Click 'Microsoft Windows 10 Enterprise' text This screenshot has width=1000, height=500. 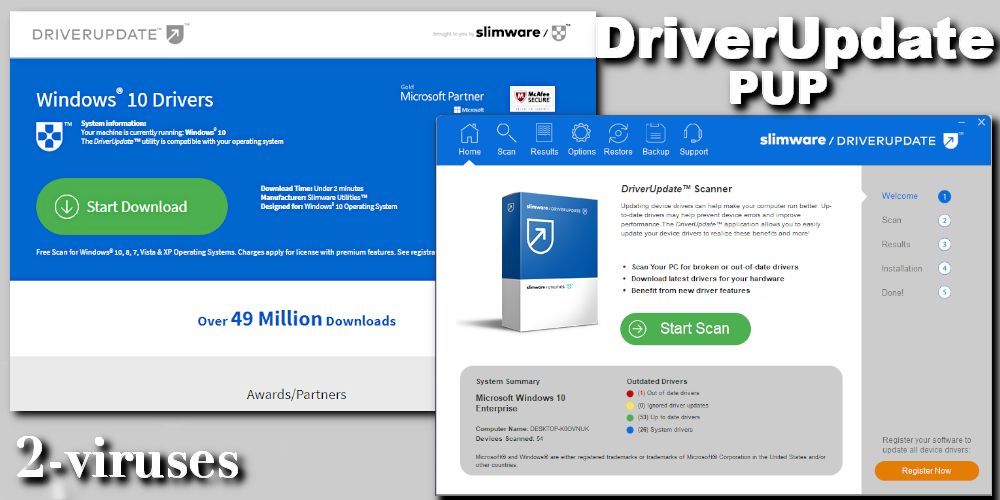click(x=520, y=402)
